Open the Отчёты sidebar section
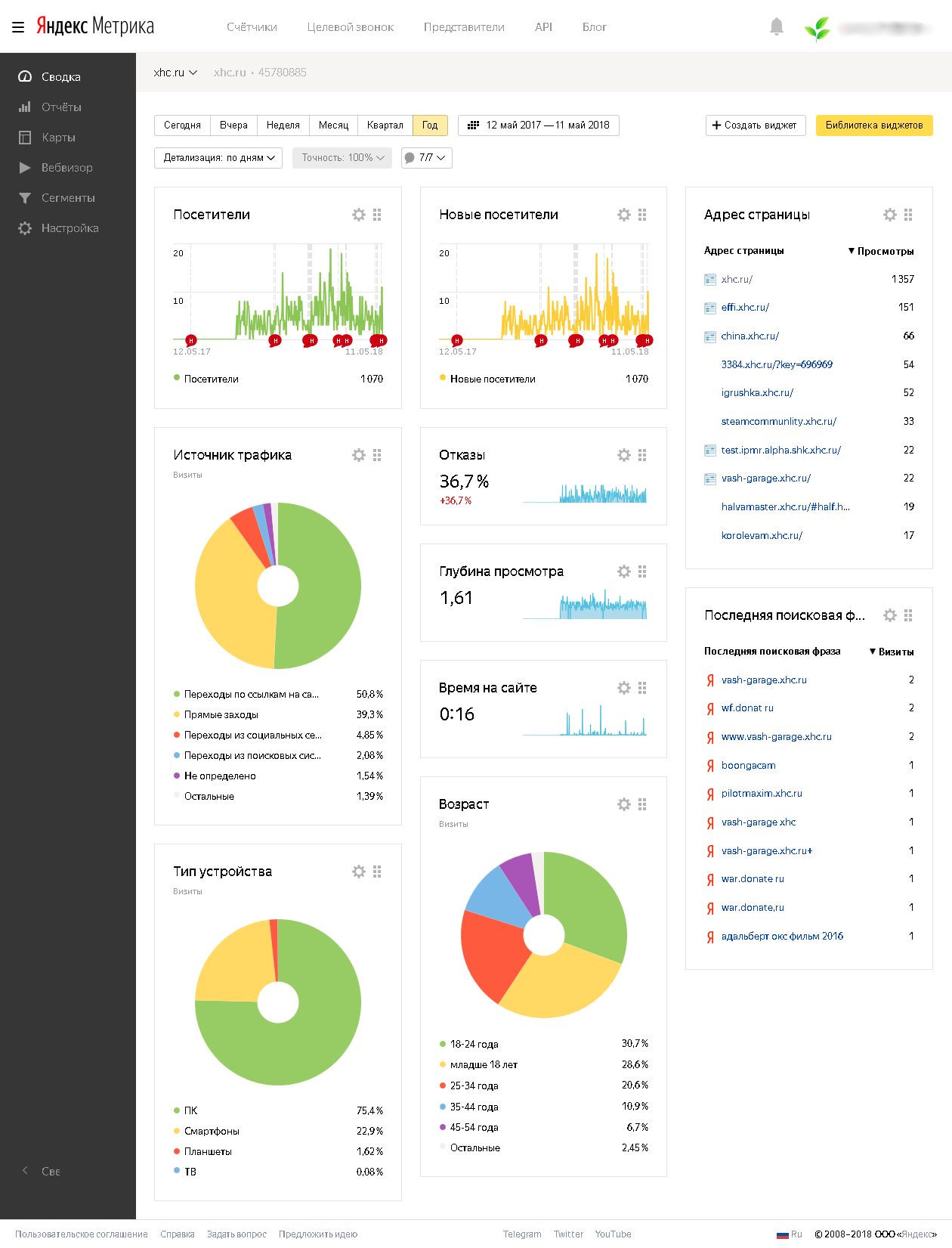 coord(68,107)
